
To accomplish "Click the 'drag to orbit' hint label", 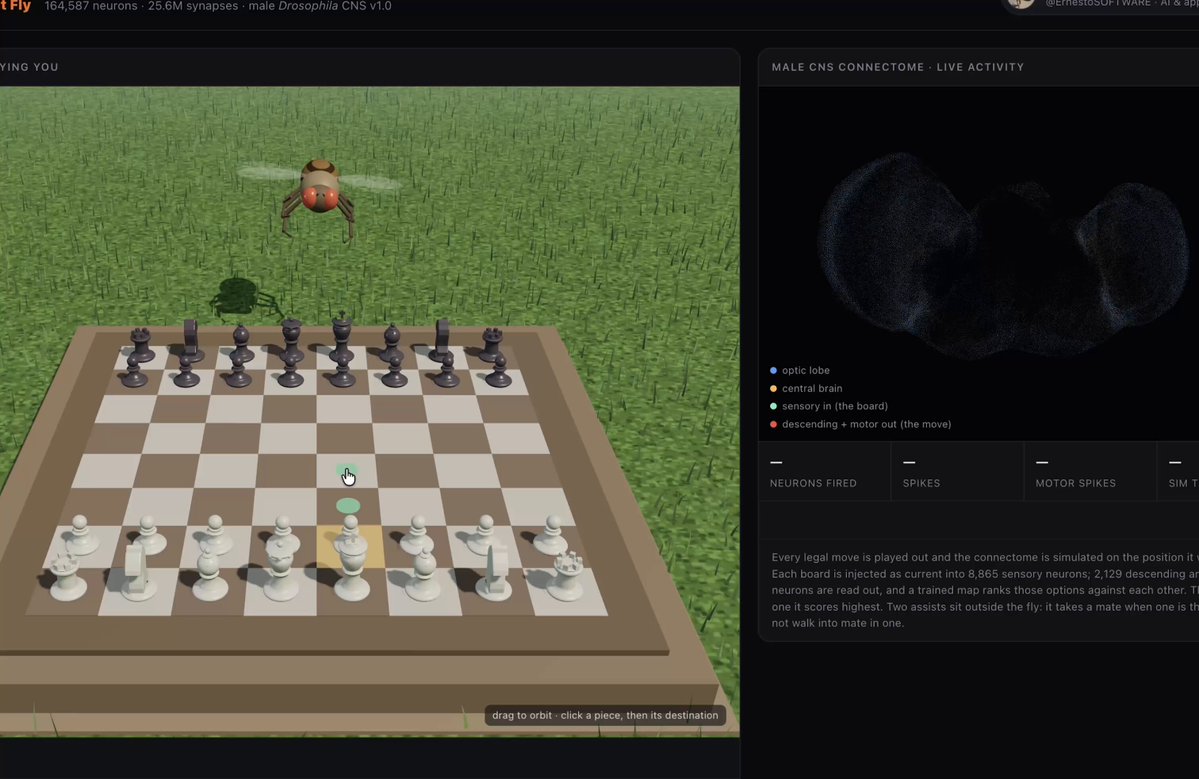I will click(605, 716).
